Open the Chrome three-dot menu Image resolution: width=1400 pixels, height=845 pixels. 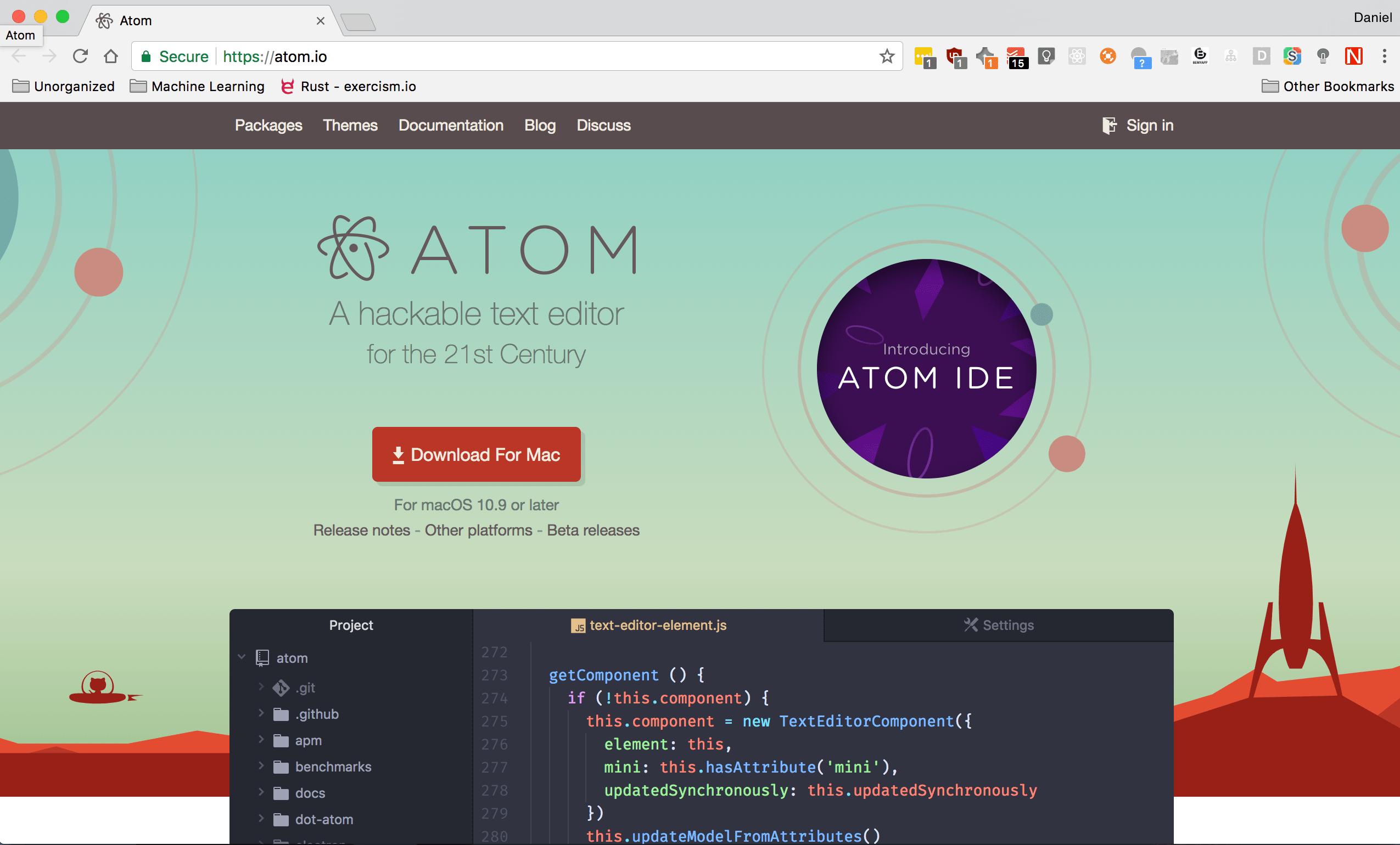pos(1384,56)
